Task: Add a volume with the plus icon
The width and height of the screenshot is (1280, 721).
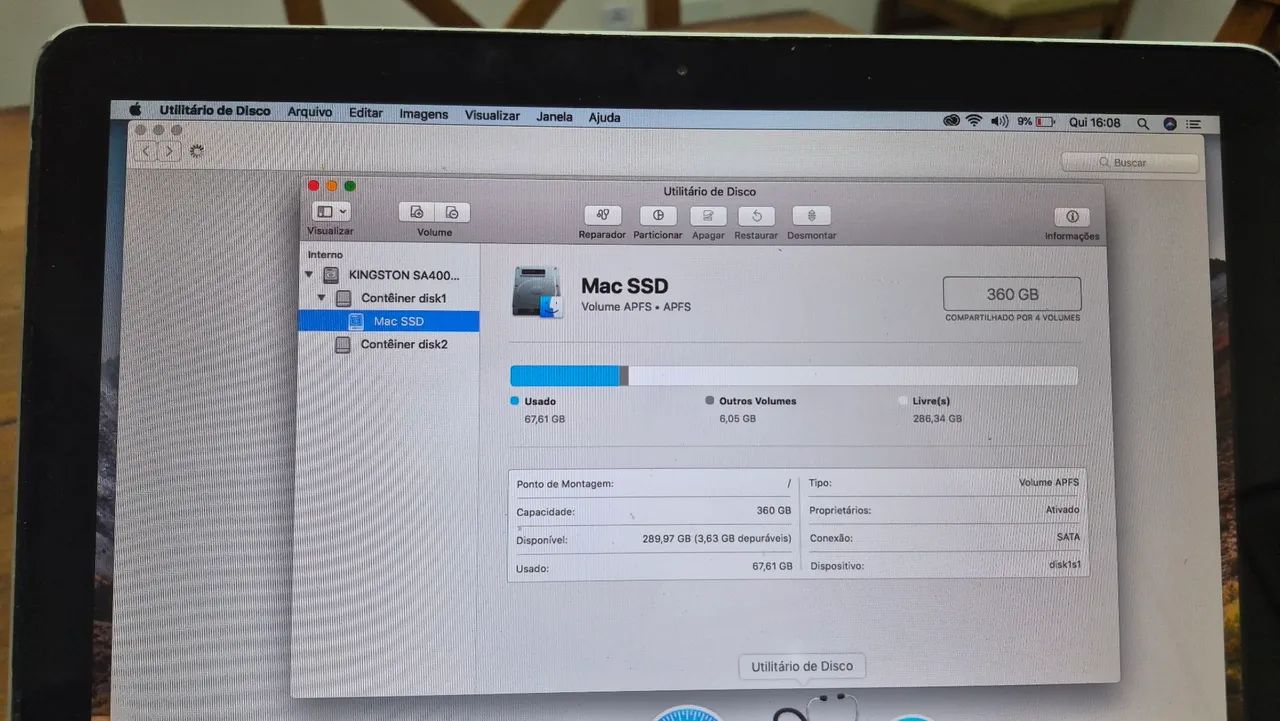Action: [416, 212]
